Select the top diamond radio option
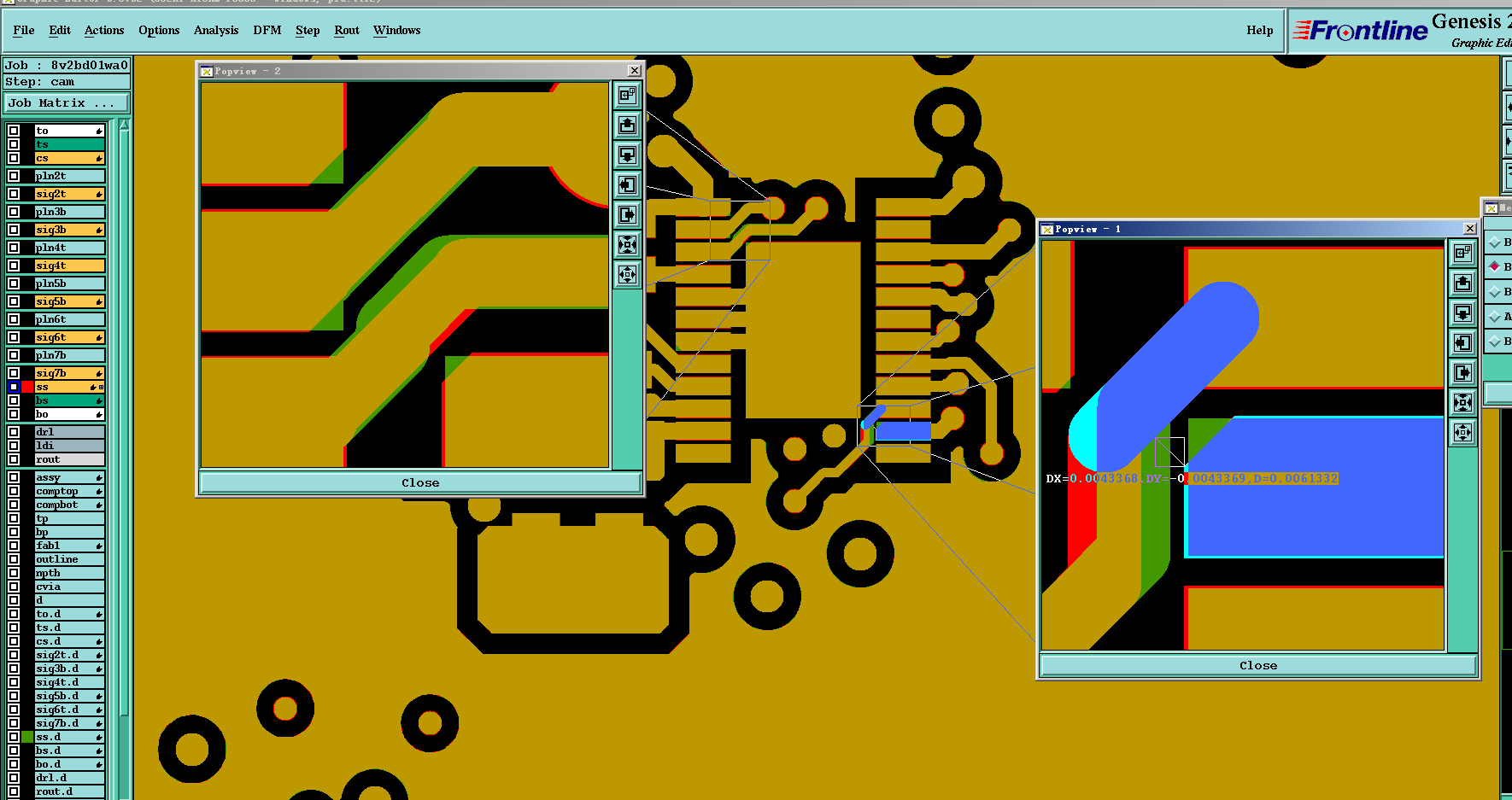This screenshot has height=800, width=1512. point(1494,242)
